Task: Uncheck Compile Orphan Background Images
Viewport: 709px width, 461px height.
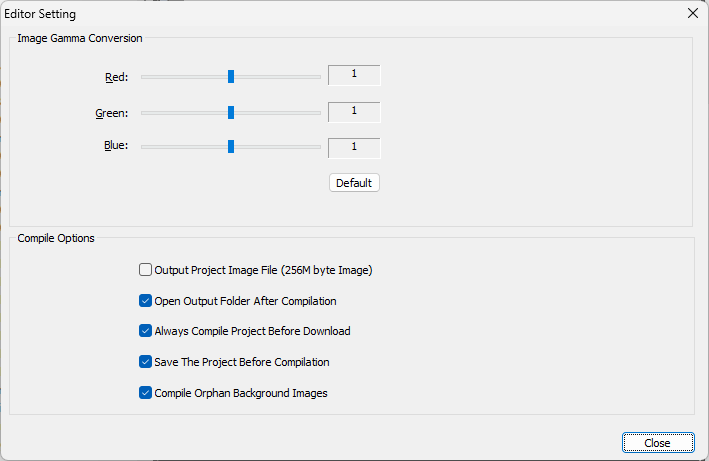Action: click(x=146, y=393)
